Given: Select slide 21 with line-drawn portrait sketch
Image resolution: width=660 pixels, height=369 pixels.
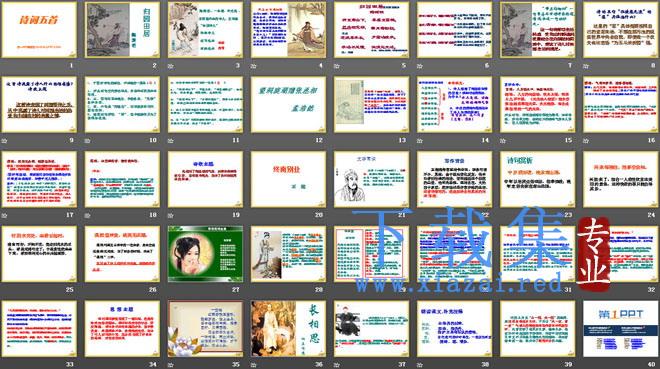Looking at the screenshot, I should [371, 179].
